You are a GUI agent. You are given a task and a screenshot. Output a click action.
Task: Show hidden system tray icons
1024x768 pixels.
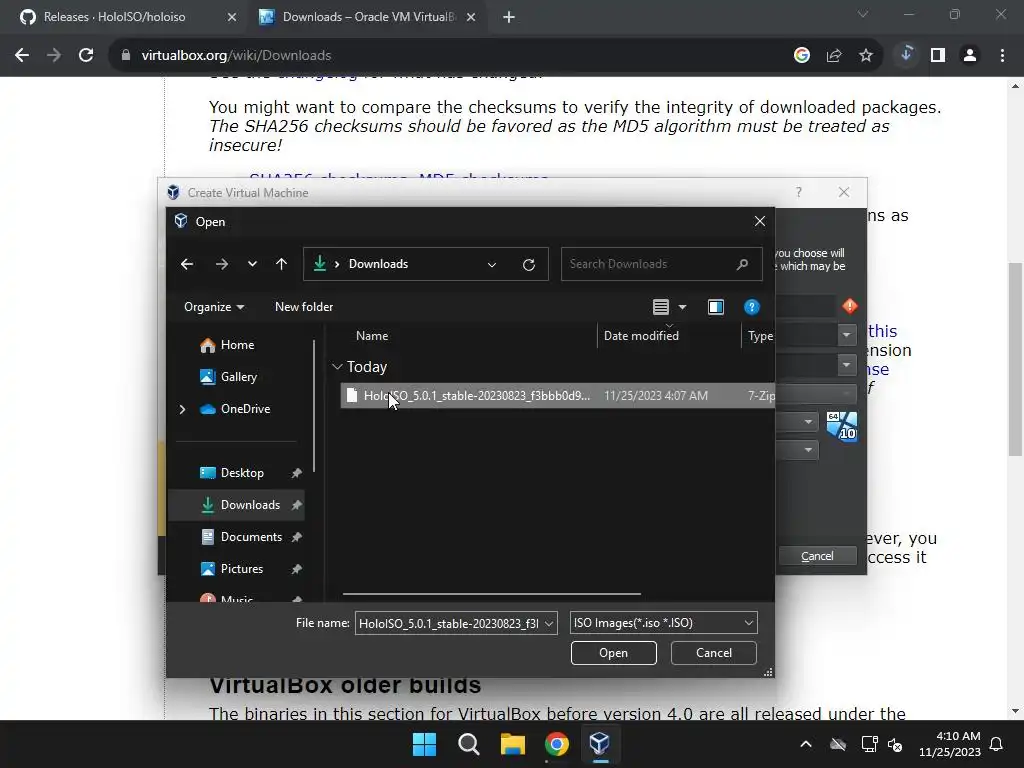click(x=806, y=744)
